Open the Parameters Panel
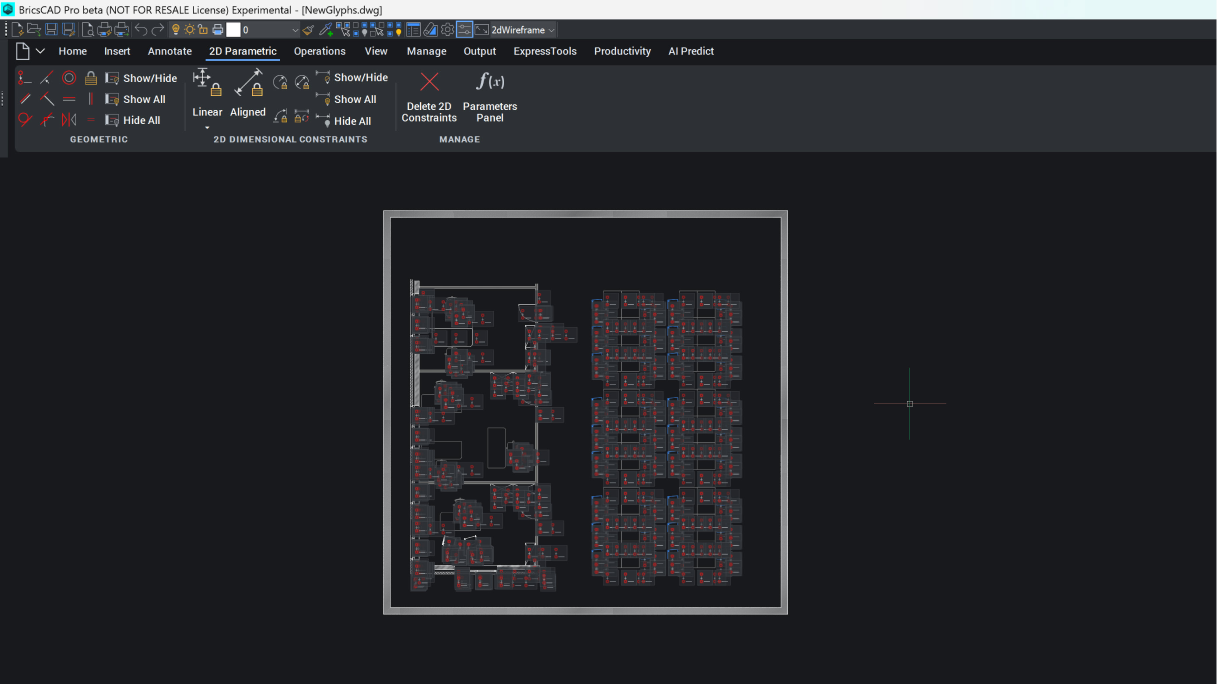 click(490, 97)
